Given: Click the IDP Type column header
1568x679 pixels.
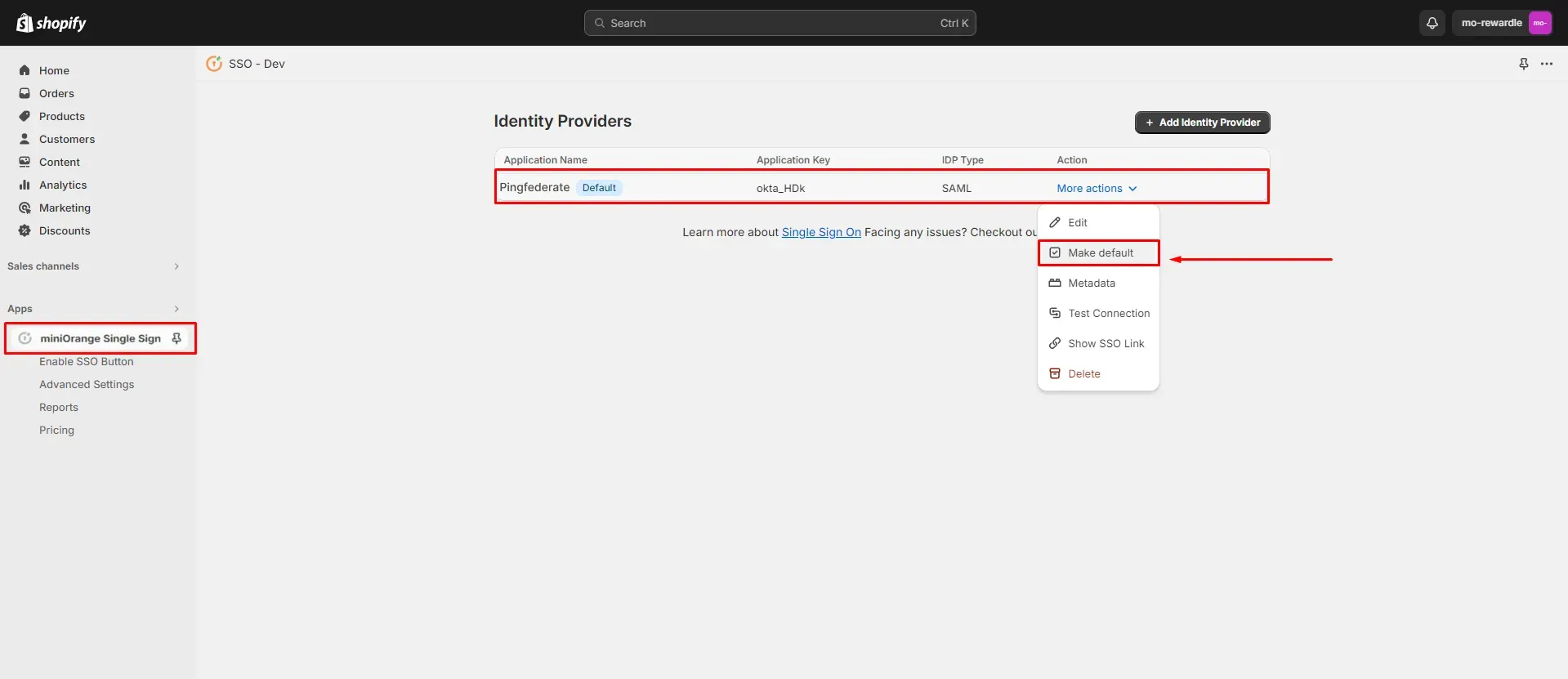Looking at the screenshot, I should click(963, 160).
